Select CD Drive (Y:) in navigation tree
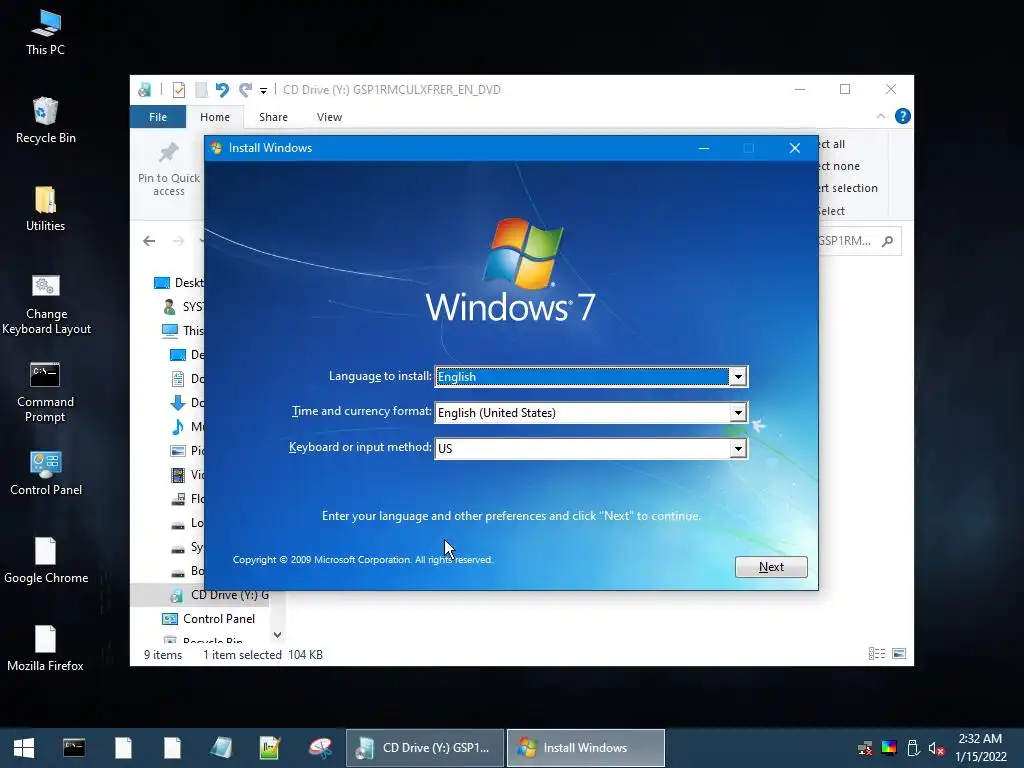Viewport: 1024px width, 768px height. 219,595
